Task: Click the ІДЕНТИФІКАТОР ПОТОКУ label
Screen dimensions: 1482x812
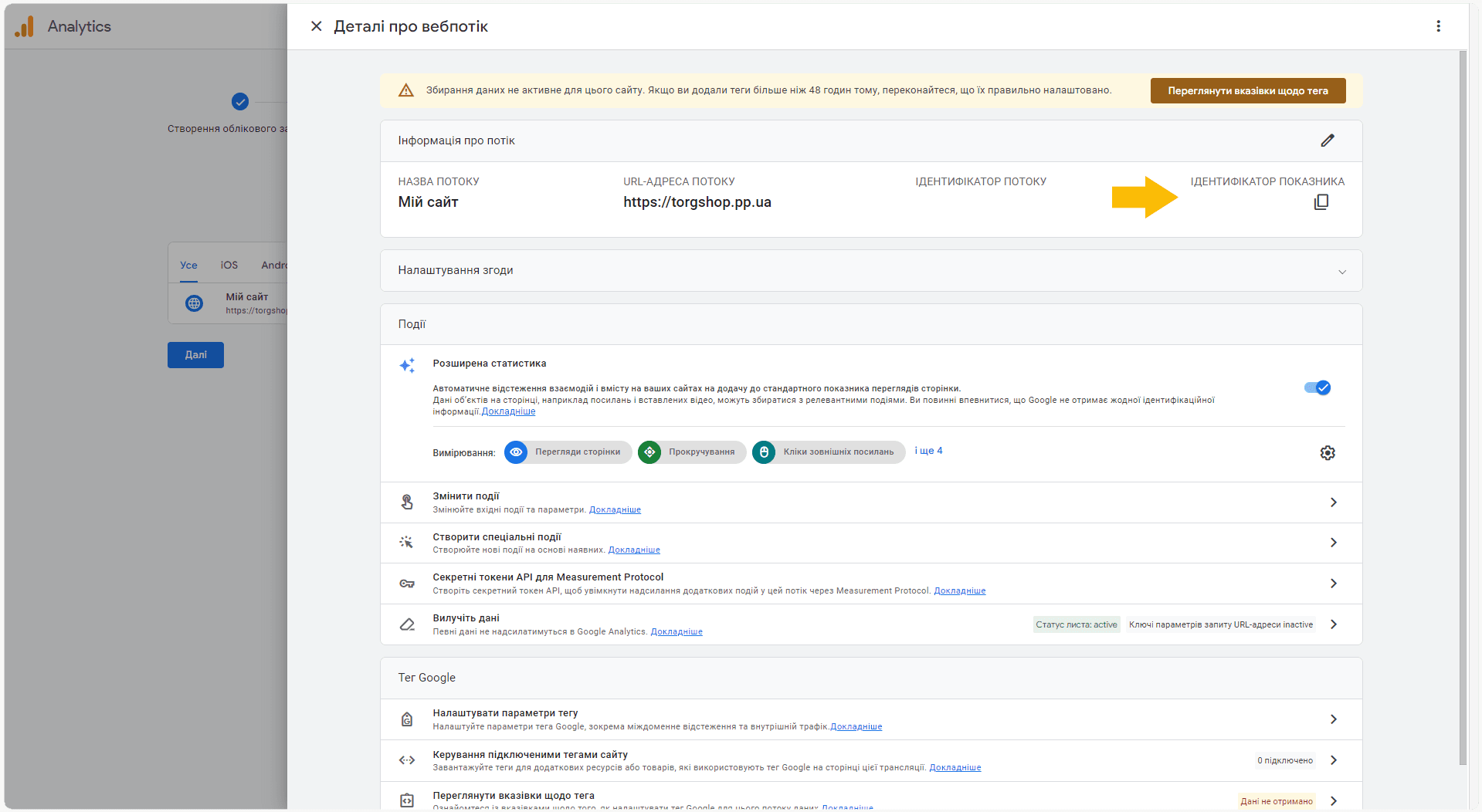Action: [x=981, y=181]
